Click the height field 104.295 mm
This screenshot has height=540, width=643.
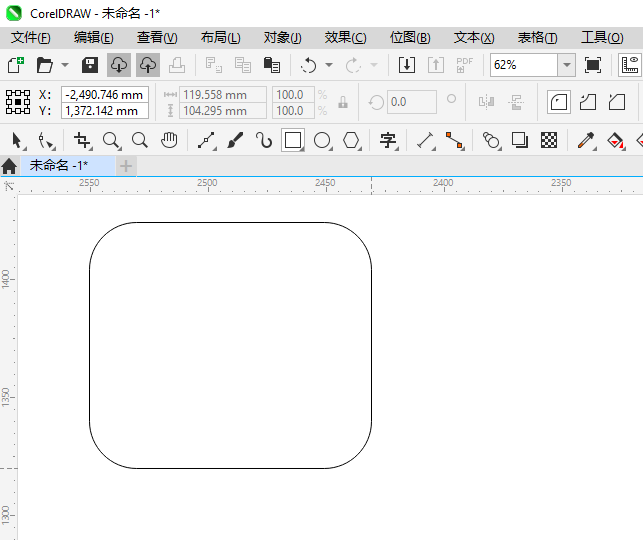223,111
